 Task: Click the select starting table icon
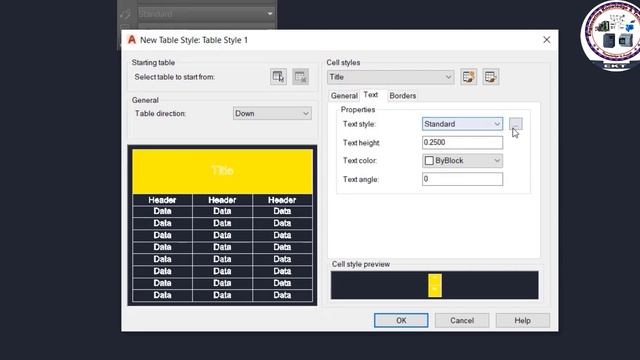(278, 77)
